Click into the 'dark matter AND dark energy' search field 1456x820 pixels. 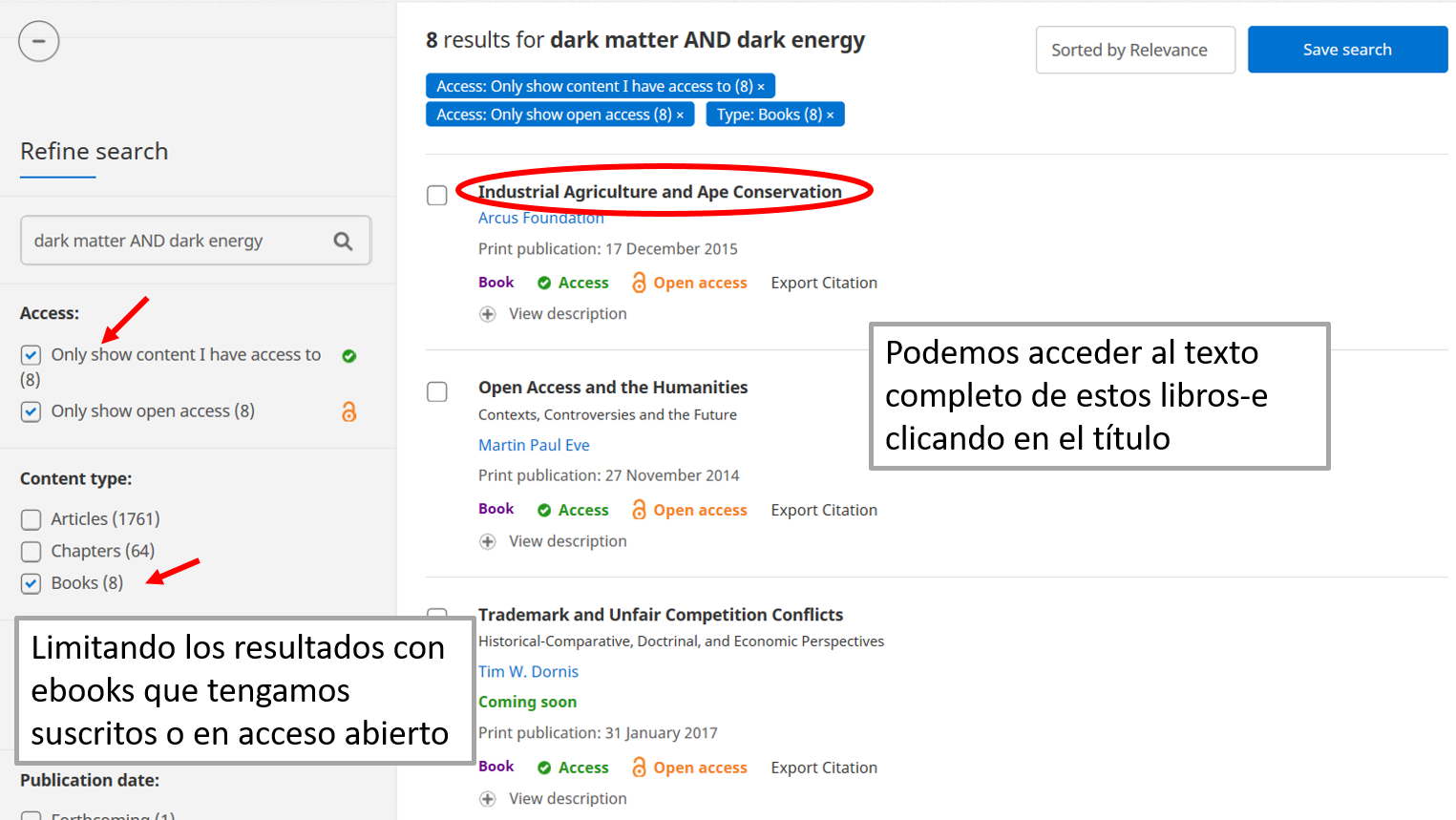tap(177, 241)
